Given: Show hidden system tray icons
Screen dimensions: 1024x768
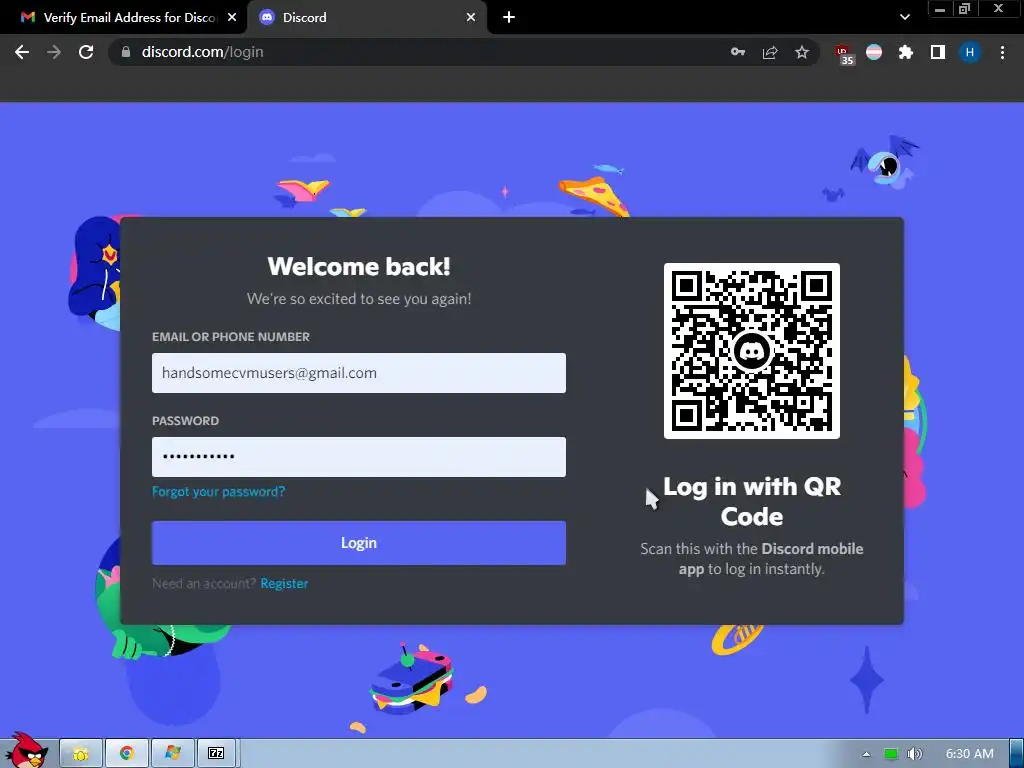Looking at the screenshot, I should point(866,754).
